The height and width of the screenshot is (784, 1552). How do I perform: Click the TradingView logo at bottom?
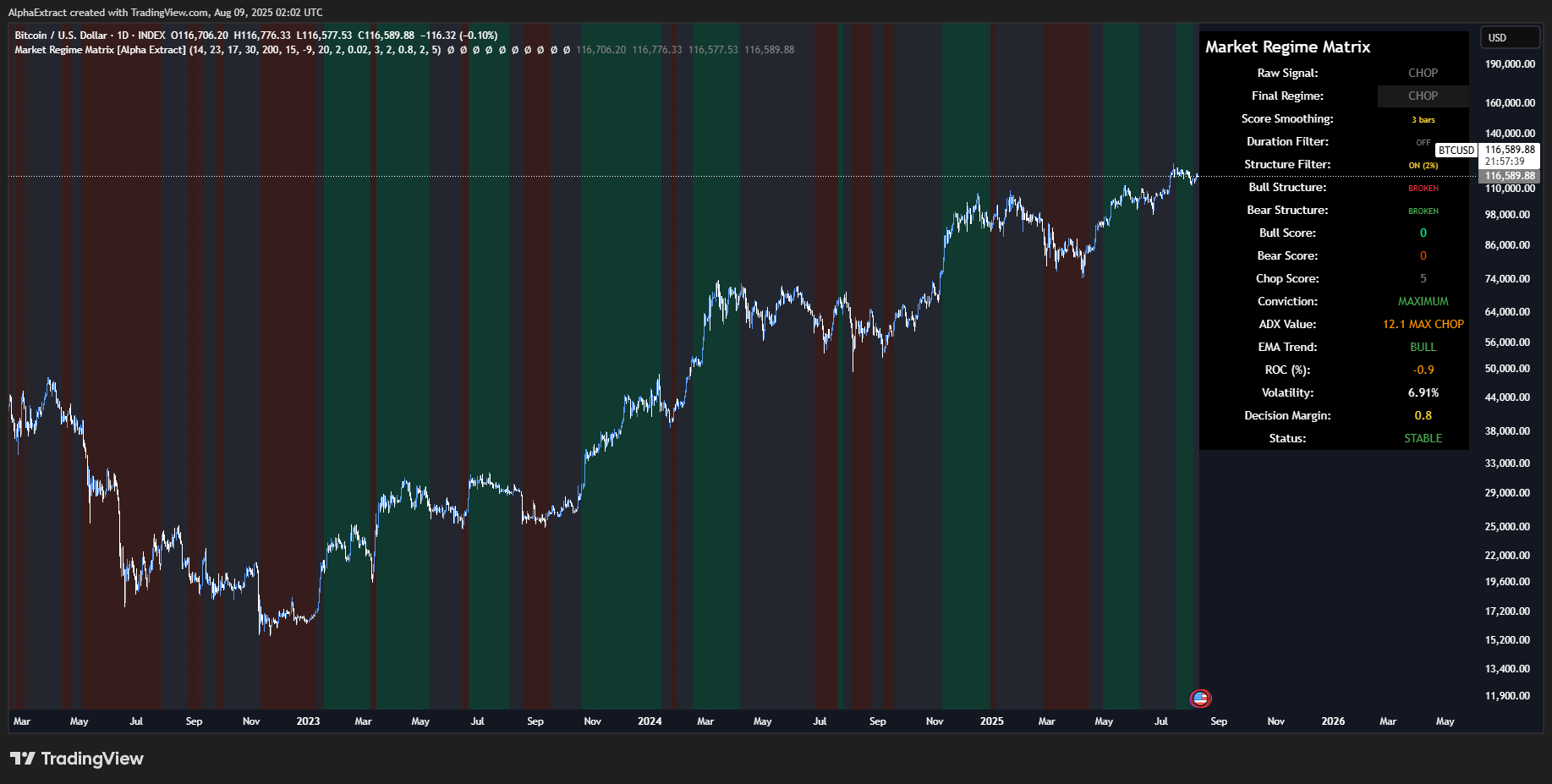77,759
